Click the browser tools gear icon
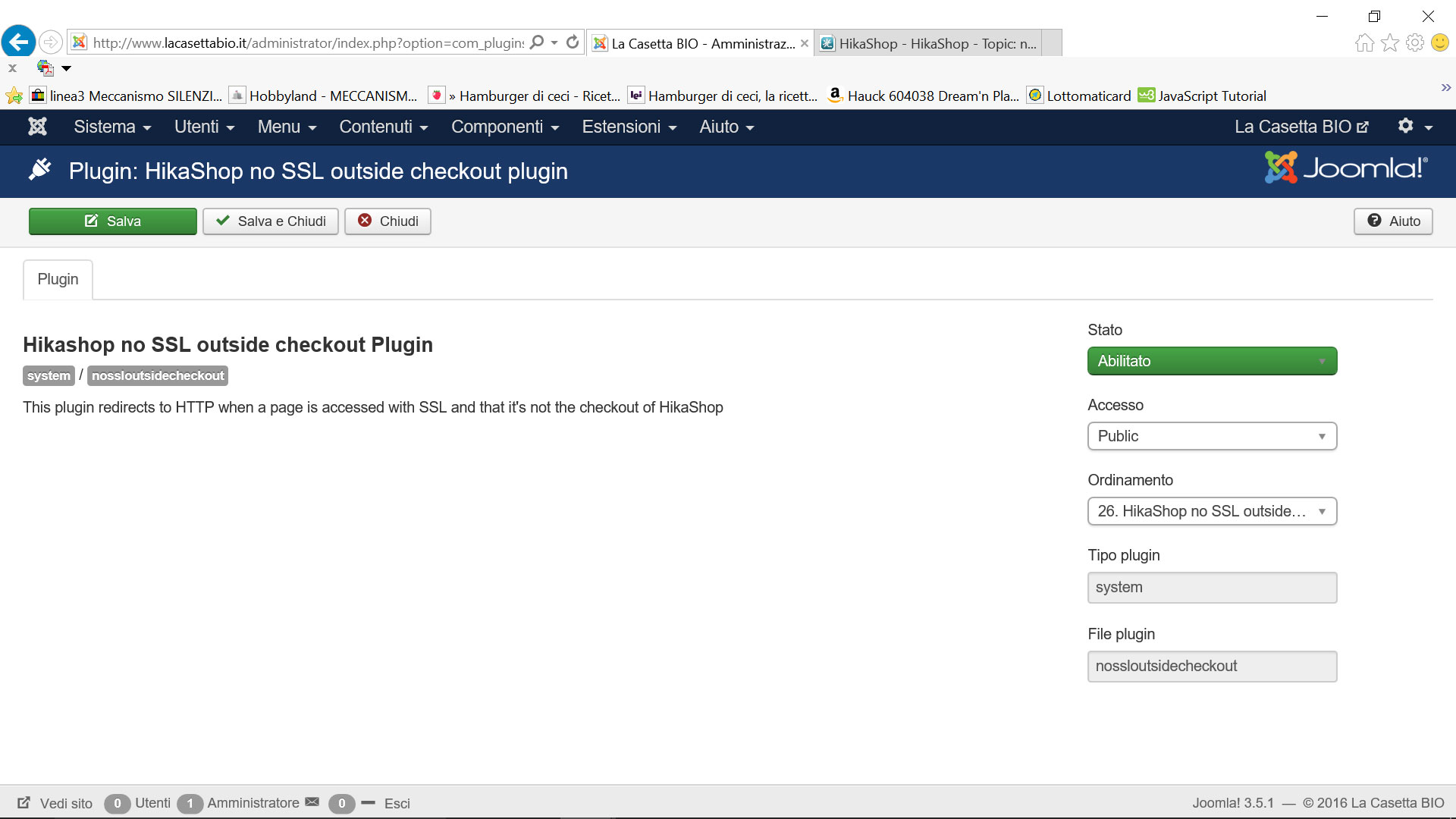This screenshot has height=819, width=1456. [x=1414, y=42]
